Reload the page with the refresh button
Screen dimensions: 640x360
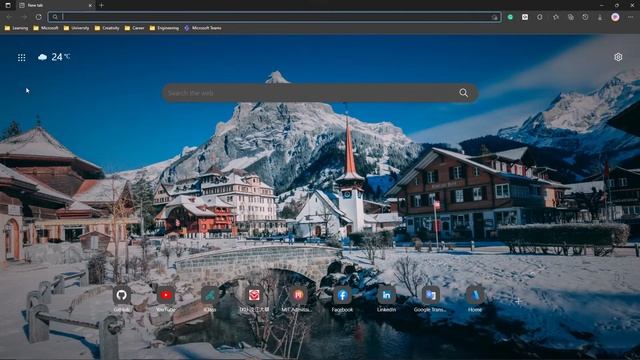(x=39, y=17)
